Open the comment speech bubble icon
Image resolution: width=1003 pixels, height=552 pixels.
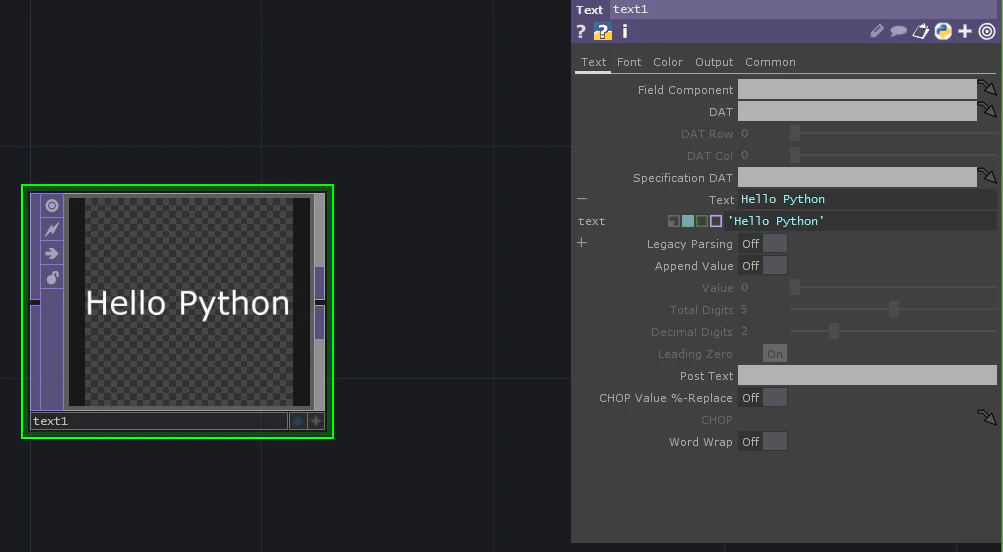(898, 31)
